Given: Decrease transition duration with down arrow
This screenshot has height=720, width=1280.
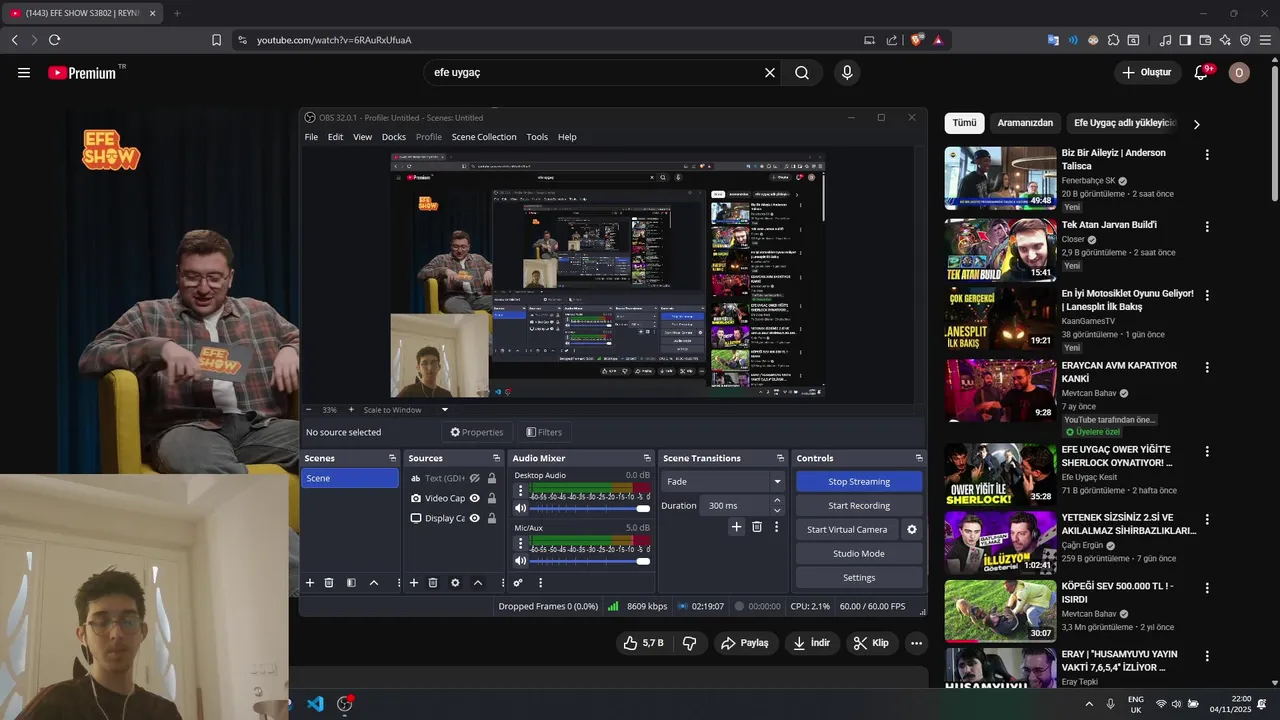Looking at the screenshot, I should [777, 510].
